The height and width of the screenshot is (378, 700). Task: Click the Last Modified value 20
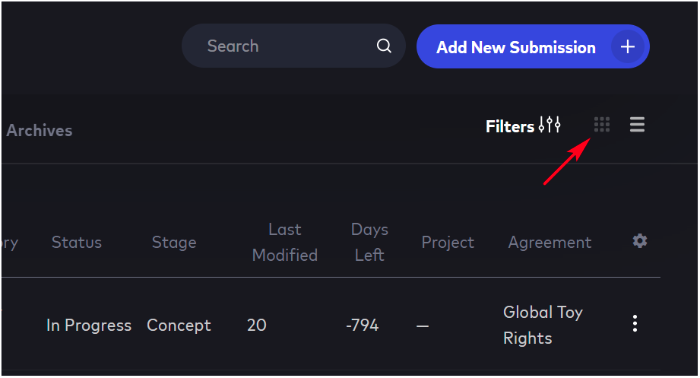tap(257, 325)
